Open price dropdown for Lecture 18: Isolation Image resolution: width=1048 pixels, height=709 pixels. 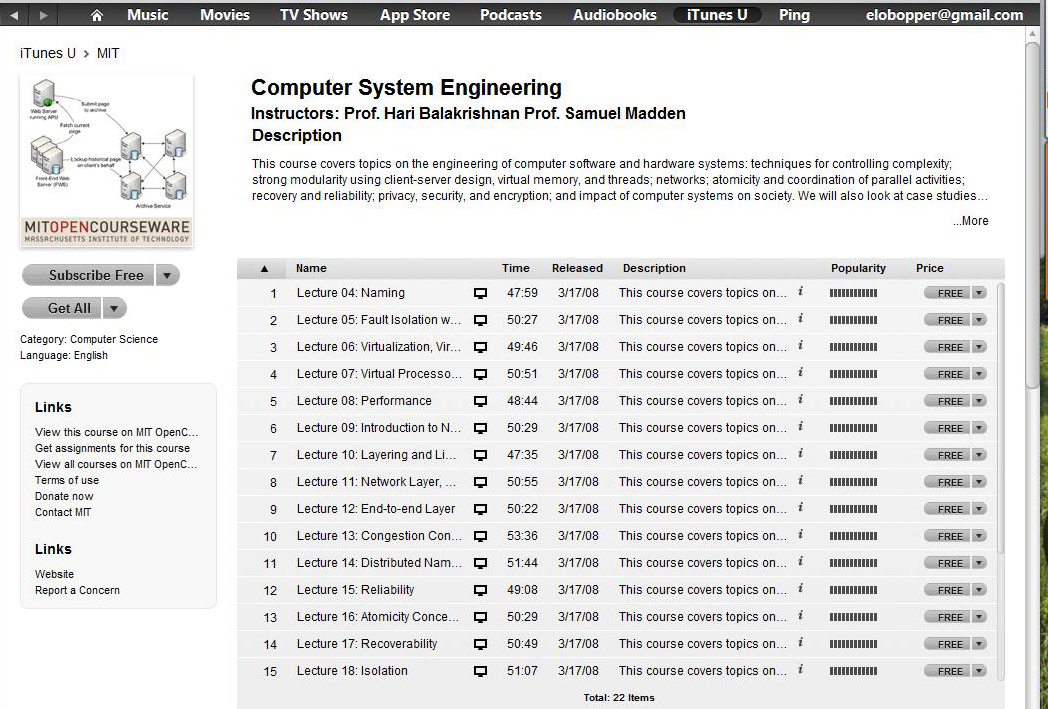[x=979, y=671]
